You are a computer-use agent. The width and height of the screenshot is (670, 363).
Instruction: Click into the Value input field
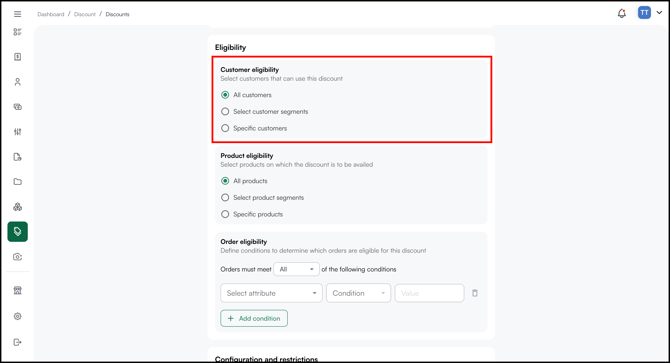429,293
